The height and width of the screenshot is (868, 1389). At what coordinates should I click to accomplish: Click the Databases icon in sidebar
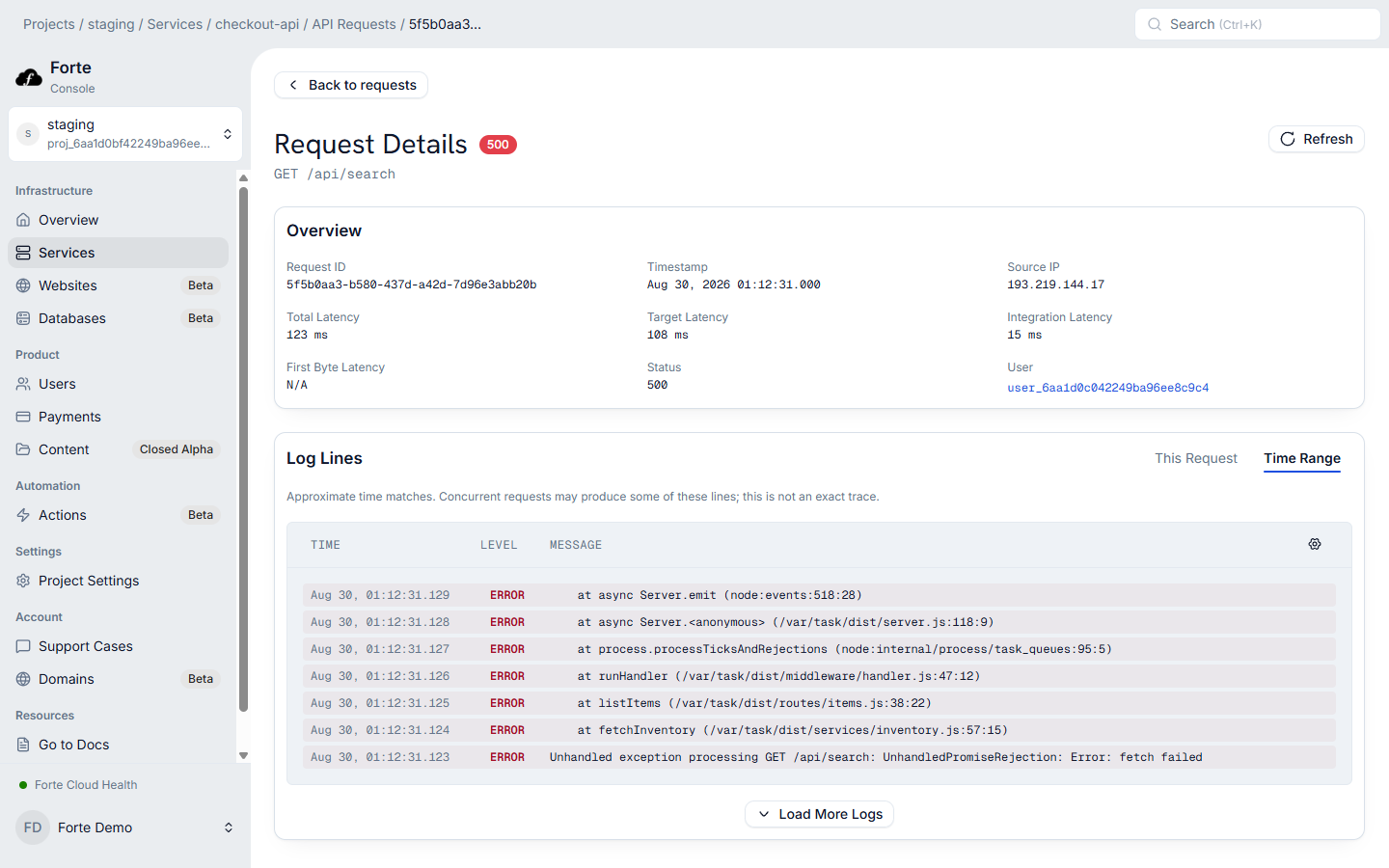coord(23,318)
